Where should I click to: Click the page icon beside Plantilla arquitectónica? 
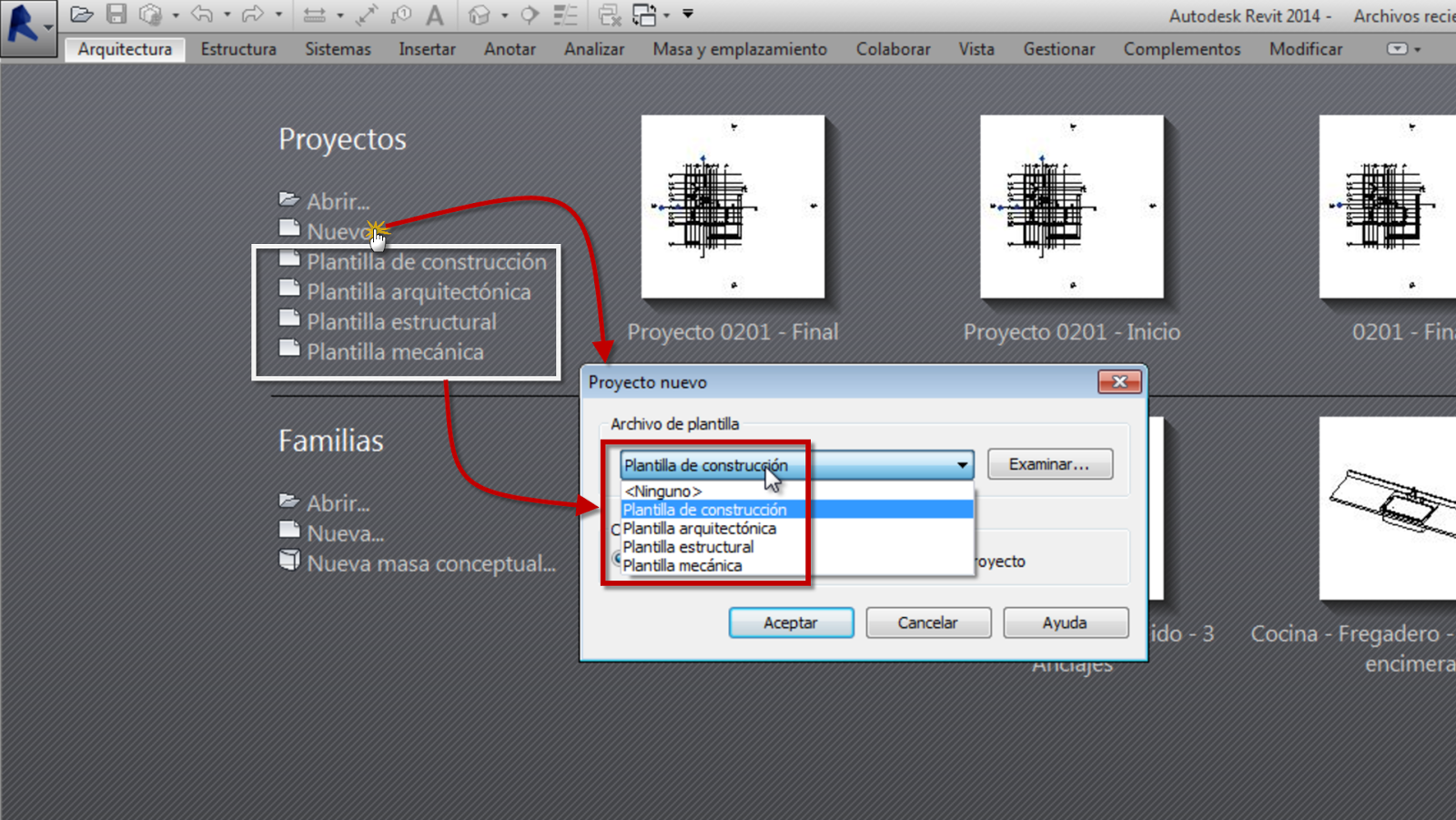(289, 289)
